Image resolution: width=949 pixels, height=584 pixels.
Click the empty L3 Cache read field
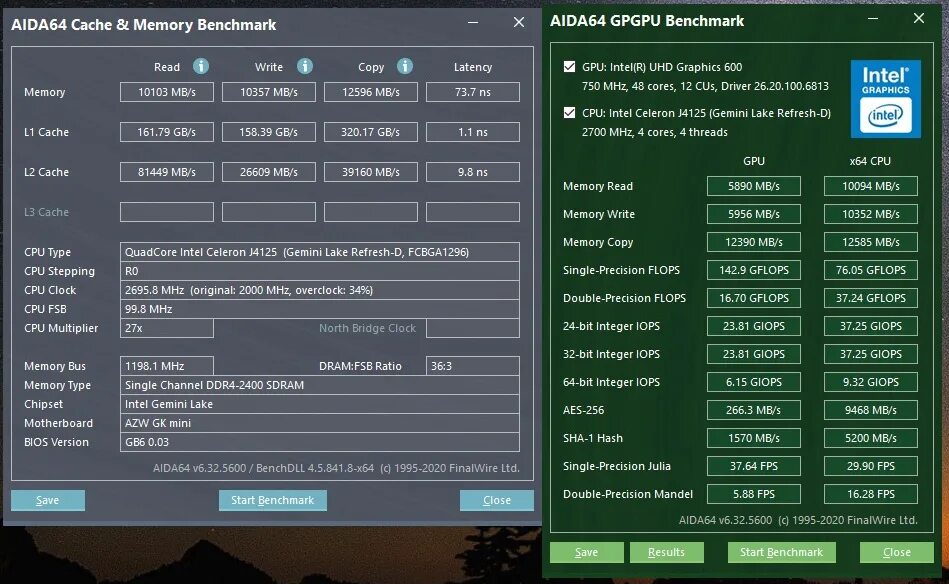(x=166, y=212)
